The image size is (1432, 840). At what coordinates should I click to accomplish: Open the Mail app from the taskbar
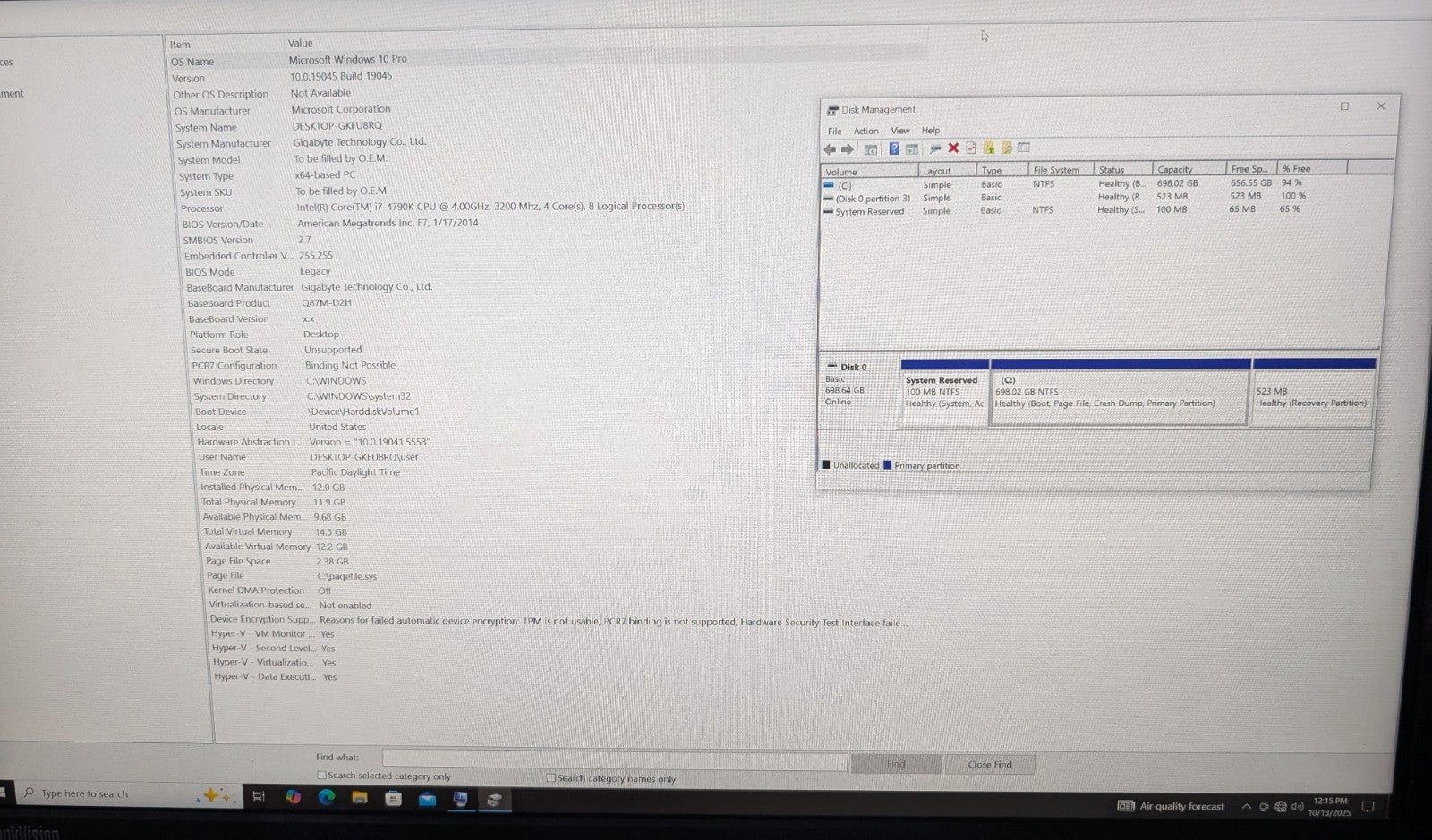pos(427,799)
